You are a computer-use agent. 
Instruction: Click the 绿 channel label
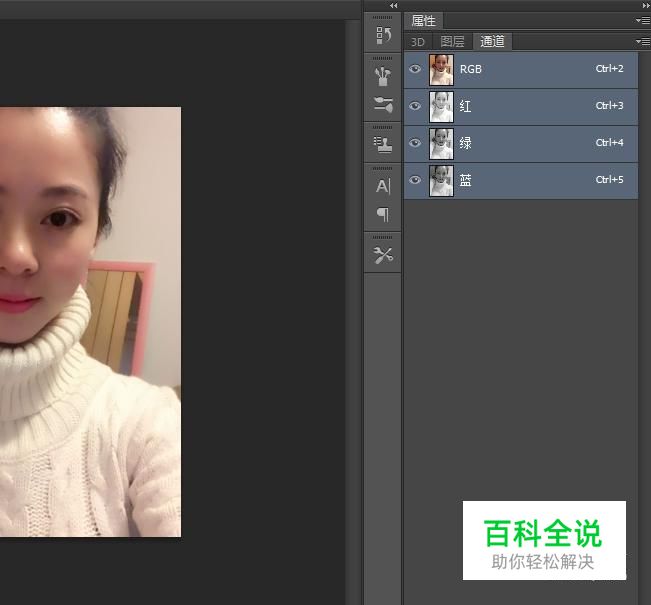465,143
